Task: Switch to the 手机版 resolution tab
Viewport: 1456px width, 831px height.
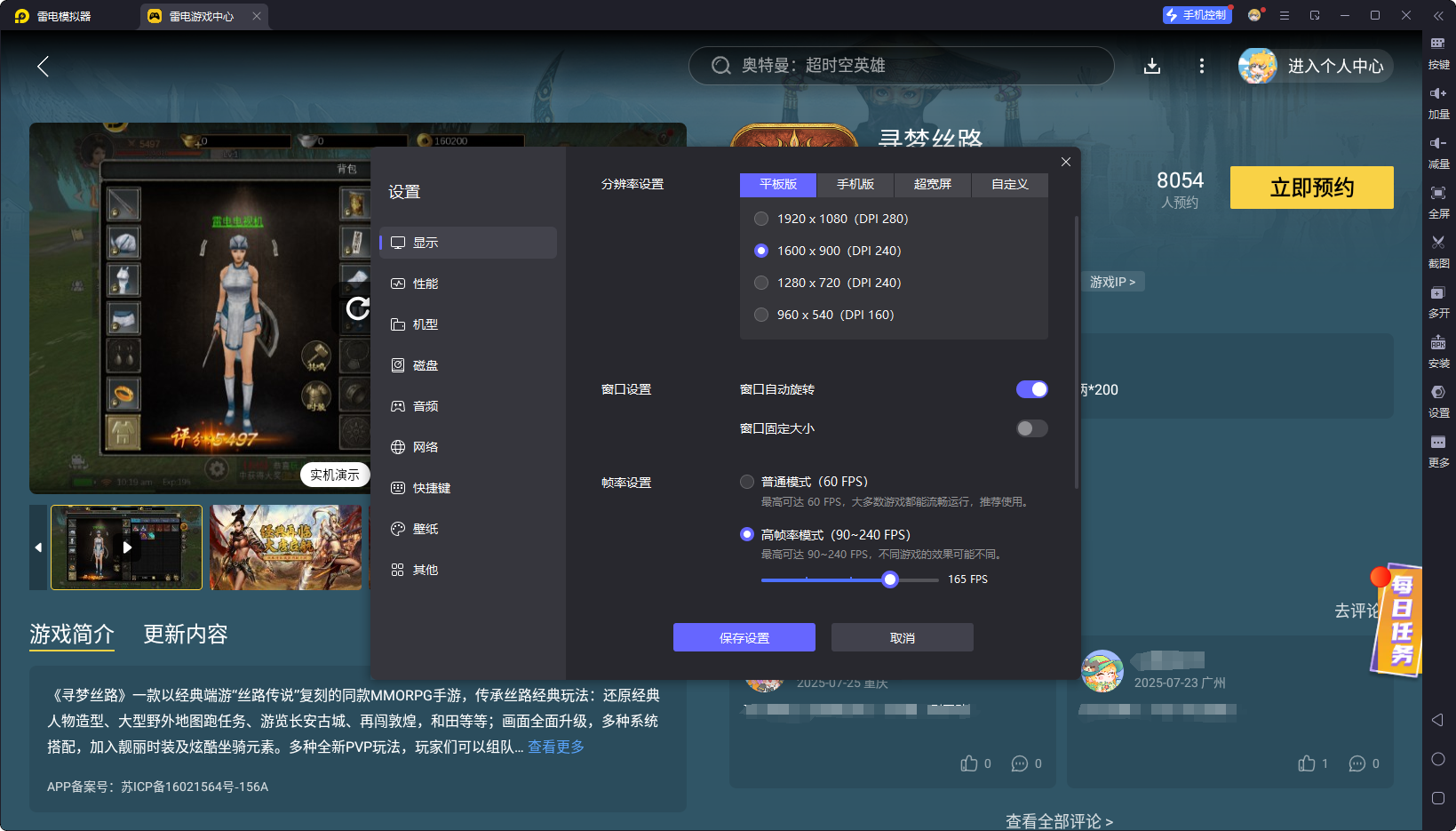Action: coord(854,184)
